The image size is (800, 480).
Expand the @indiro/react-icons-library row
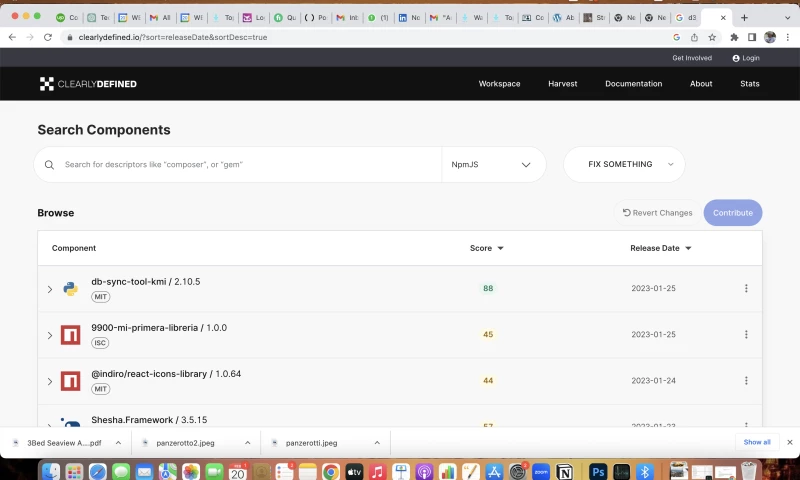point(49,381)
